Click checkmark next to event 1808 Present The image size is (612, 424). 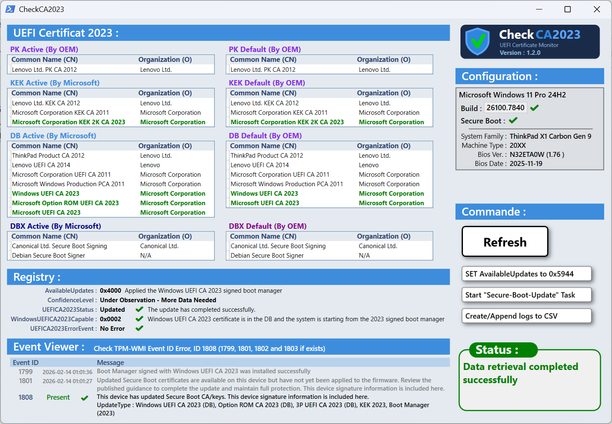(84, 398)
